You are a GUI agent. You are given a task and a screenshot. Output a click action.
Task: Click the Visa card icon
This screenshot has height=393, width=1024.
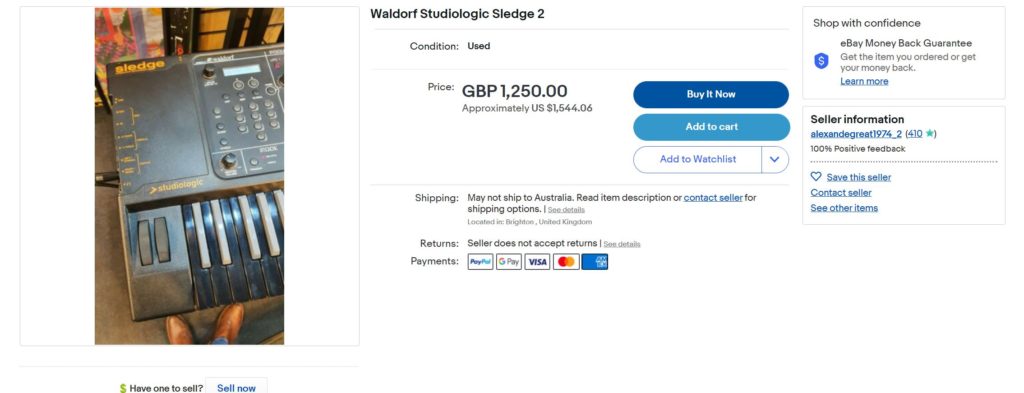tap(537, 262)
